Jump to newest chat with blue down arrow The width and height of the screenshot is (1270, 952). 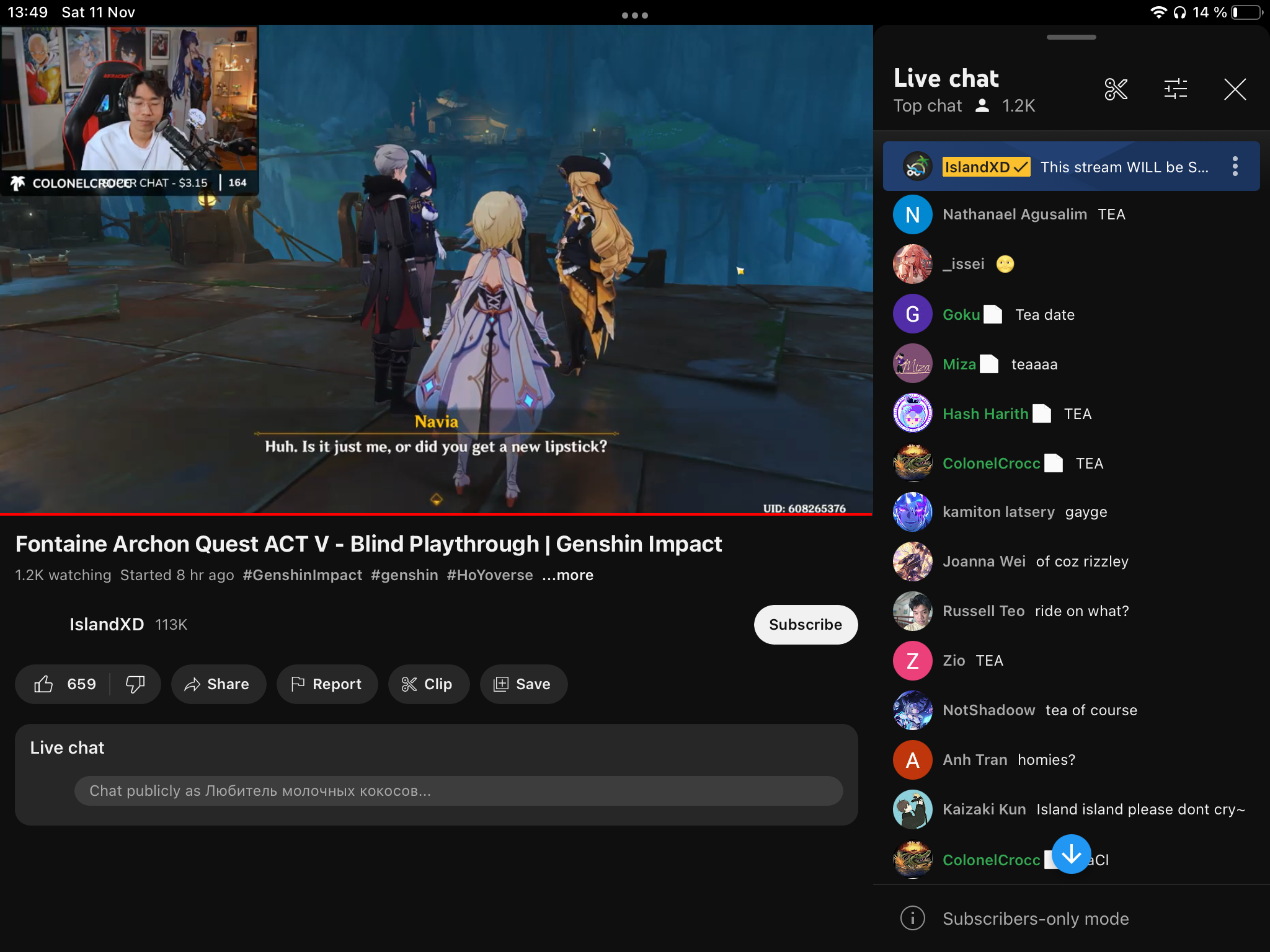(1071, 854)
